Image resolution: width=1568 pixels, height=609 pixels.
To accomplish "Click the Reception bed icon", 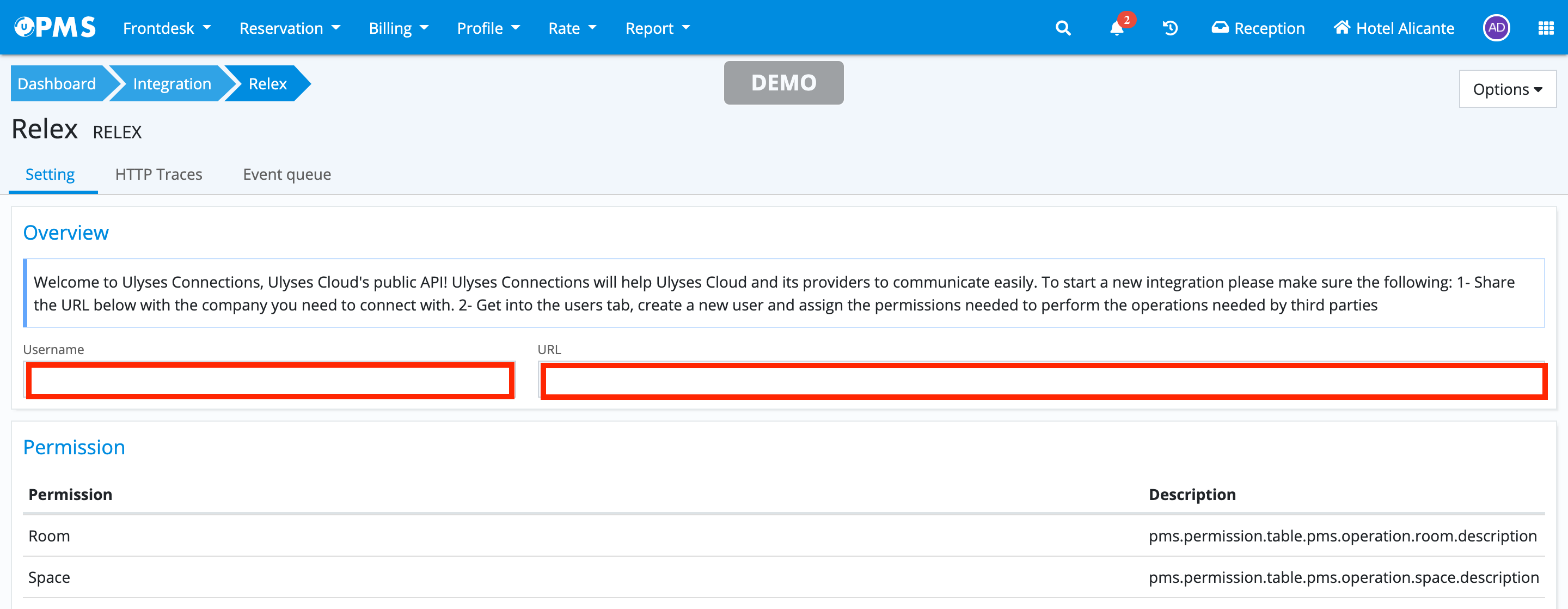I will coord(1220,28).
